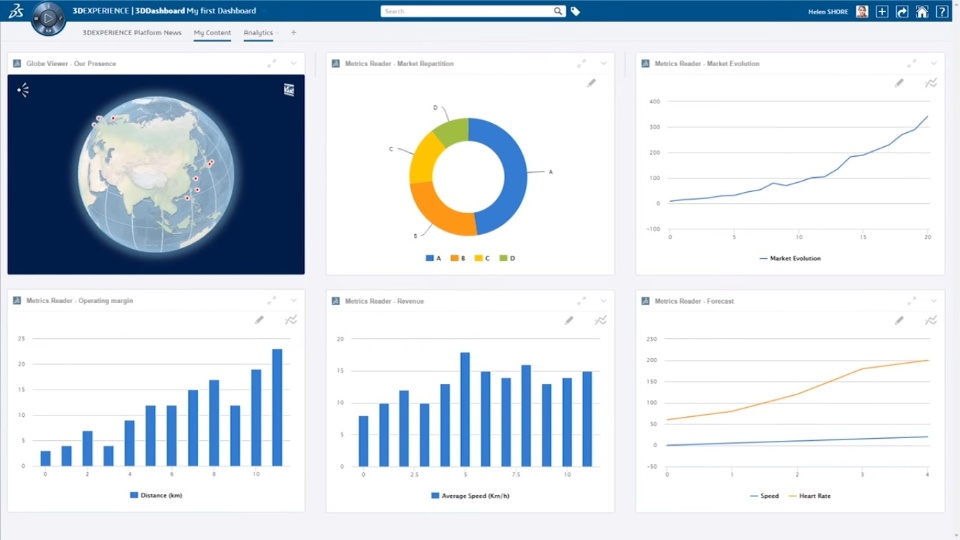Click the Metrics Reader - Forecast title

[694, 301]
